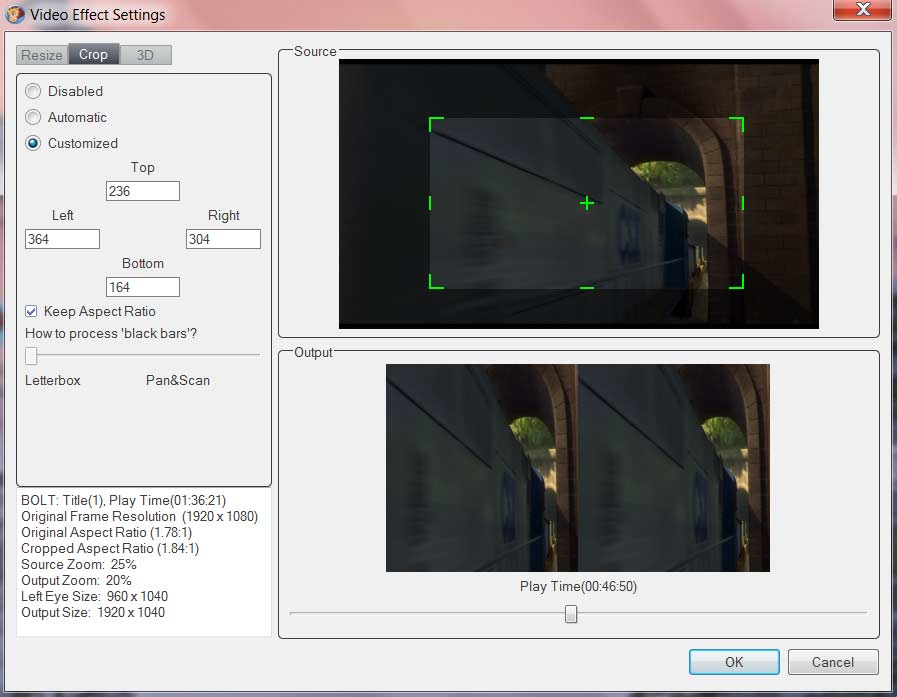The width and height of the screenshot is (897, 697).
Task: Click the top-right green crop corner handle
Action: (737, 124)
